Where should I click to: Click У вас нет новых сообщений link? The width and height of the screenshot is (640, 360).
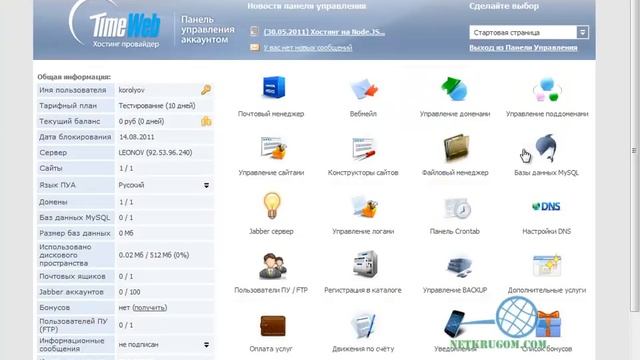pos(308,48)
